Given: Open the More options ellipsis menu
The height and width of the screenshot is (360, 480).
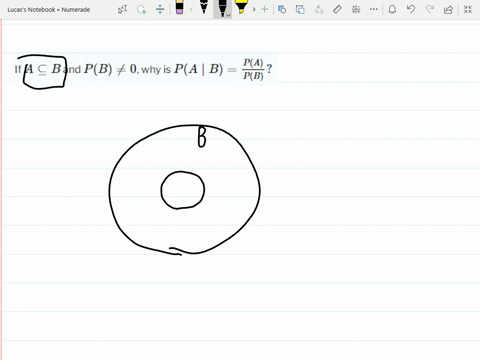Looking at the screenshot, I should 374,9.
